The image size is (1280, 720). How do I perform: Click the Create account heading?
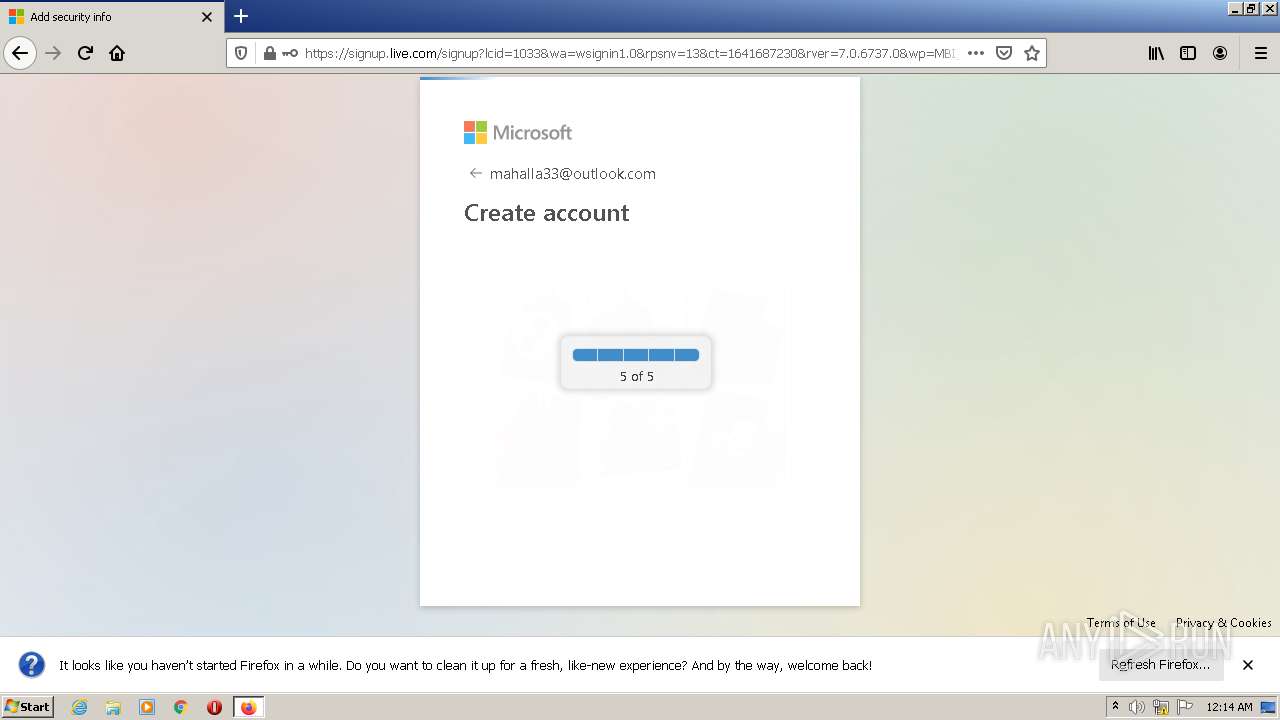[546, 213]
